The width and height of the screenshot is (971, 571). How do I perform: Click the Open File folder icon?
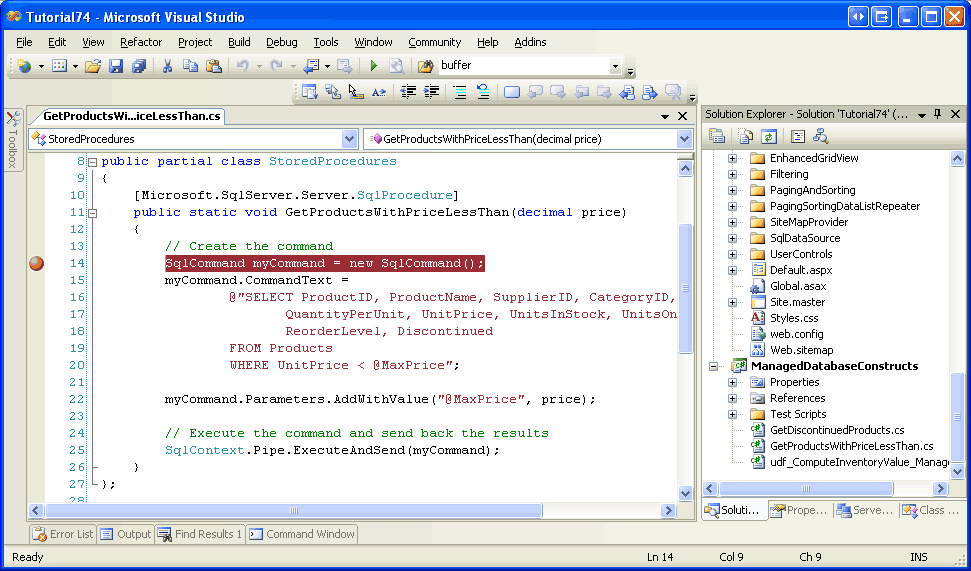[92, 66]
